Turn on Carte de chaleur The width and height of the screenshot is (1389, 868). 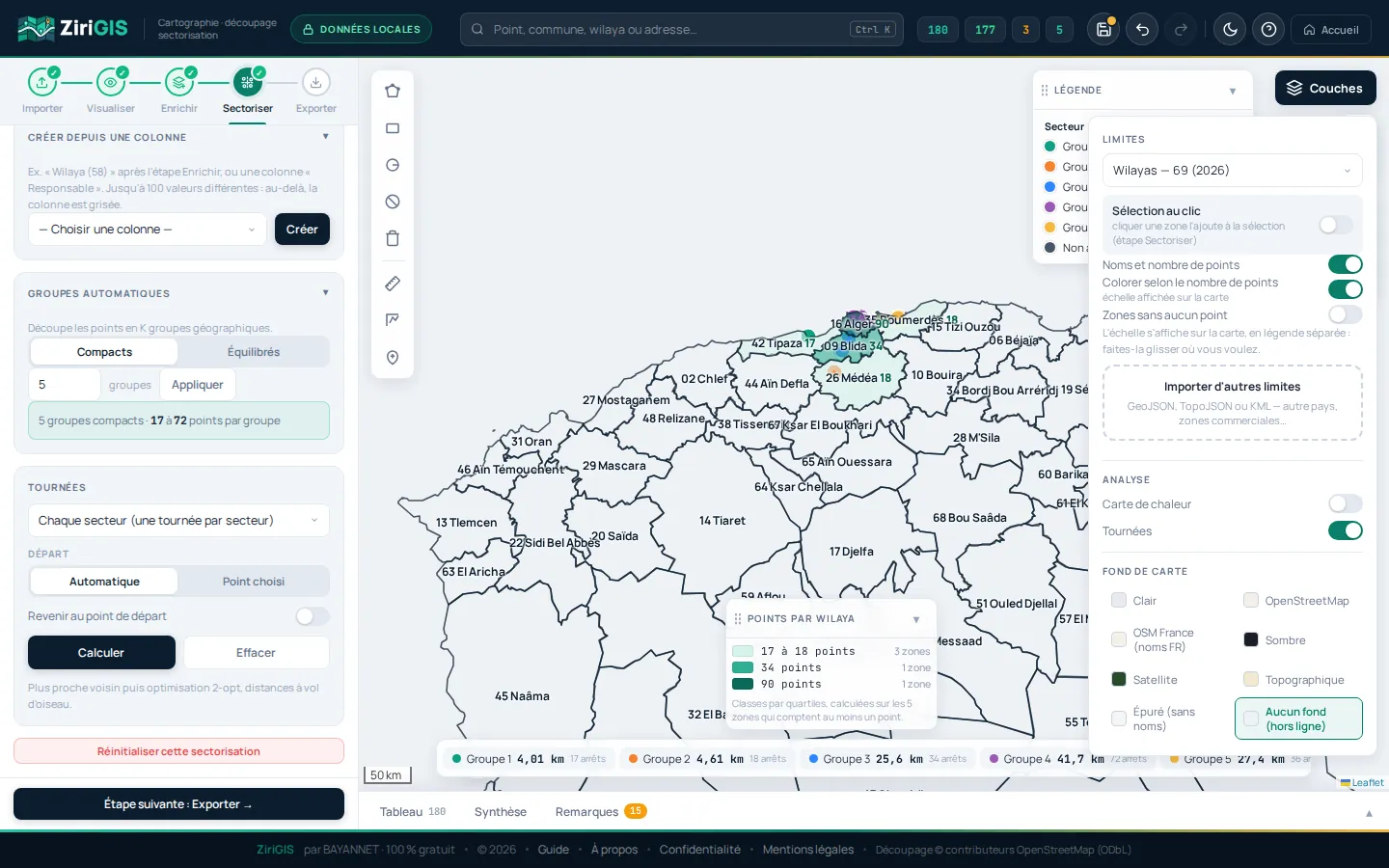(1345, 503)
